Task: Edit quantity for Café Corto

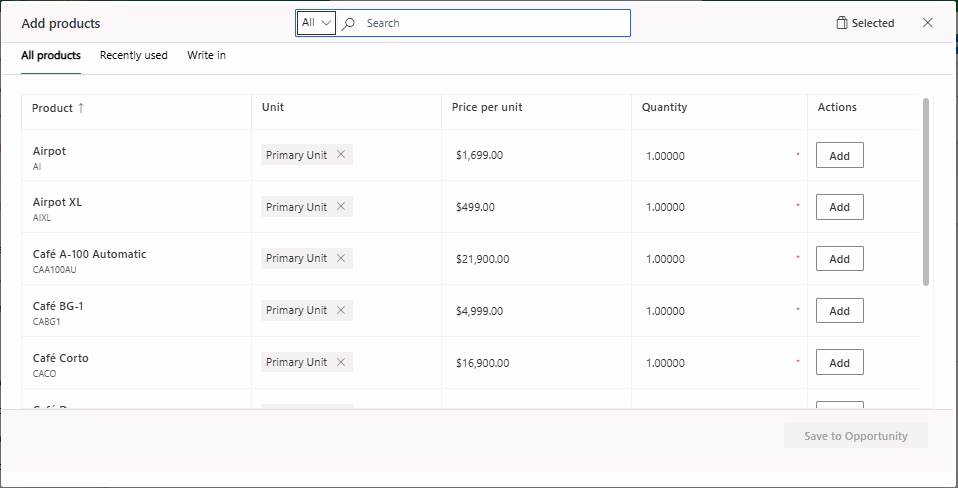Action: pos(718,363)
